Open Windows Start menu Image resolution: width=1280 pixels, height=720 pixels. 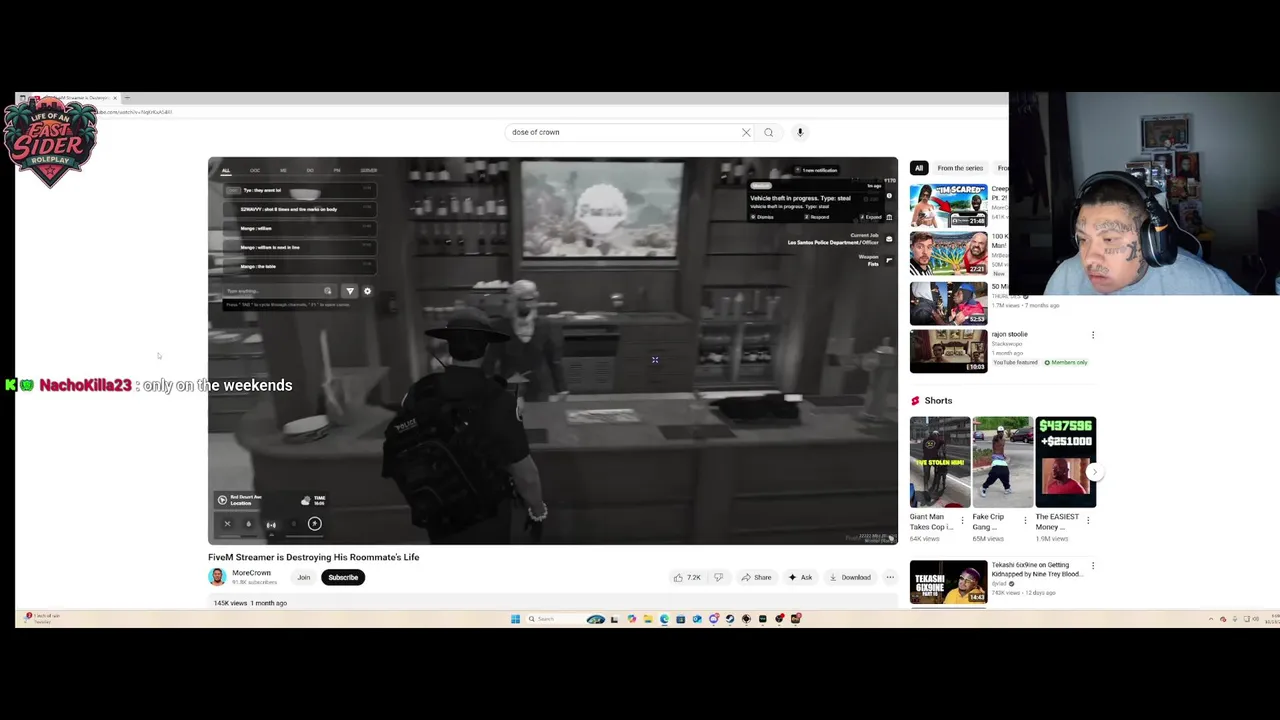[x=515, y=619]
